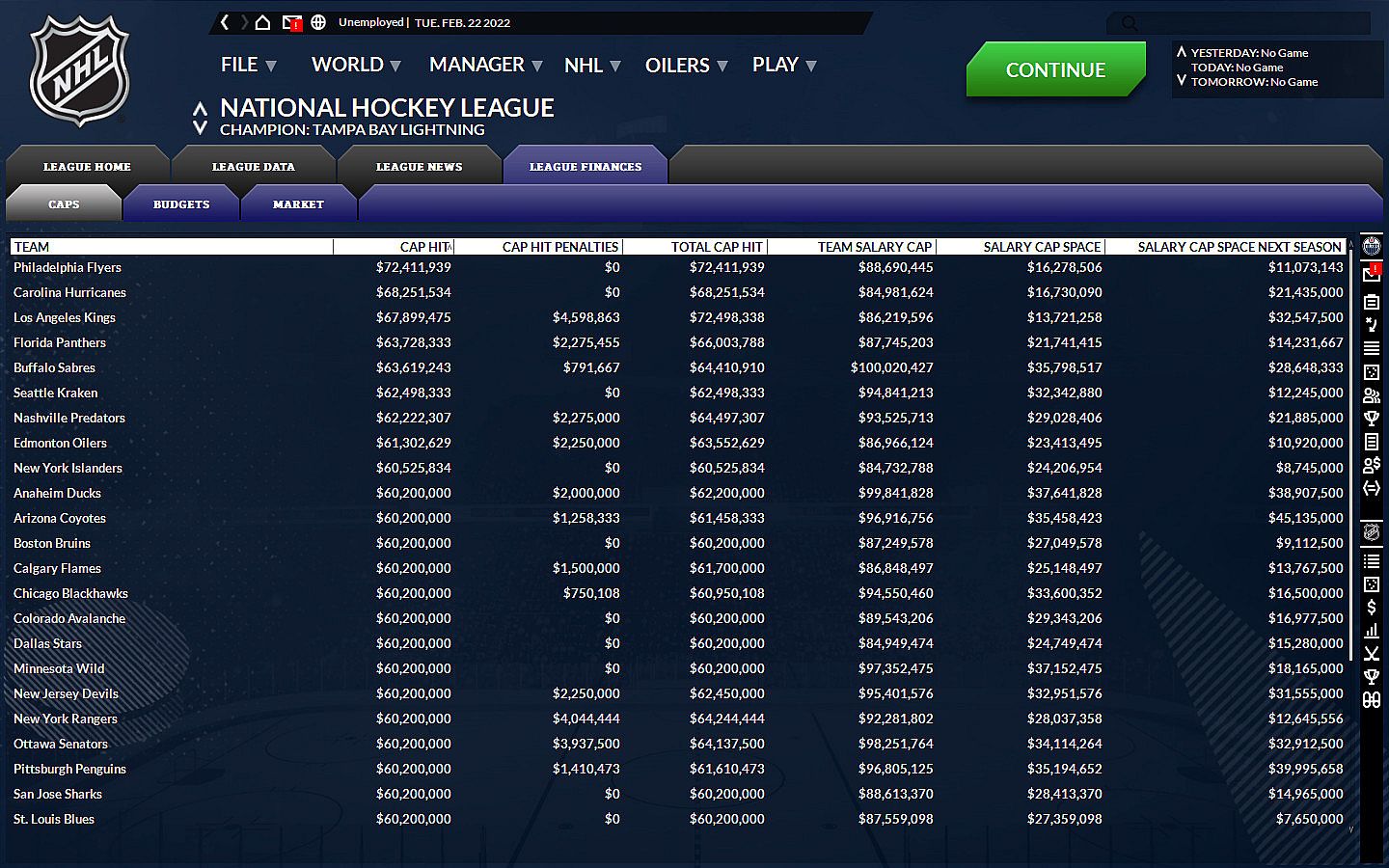Click the St. Louis Blues team name

(x=54, y=819)
